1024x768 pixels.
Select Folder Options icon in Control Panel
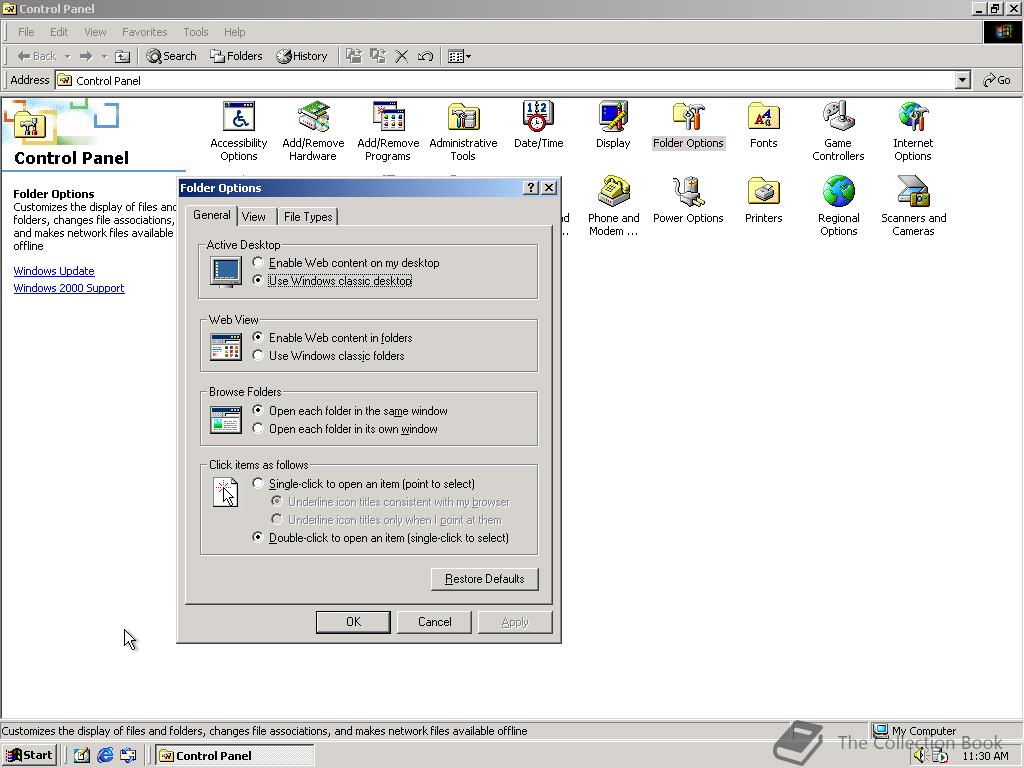pyautogui.click(x=688, y=125)
